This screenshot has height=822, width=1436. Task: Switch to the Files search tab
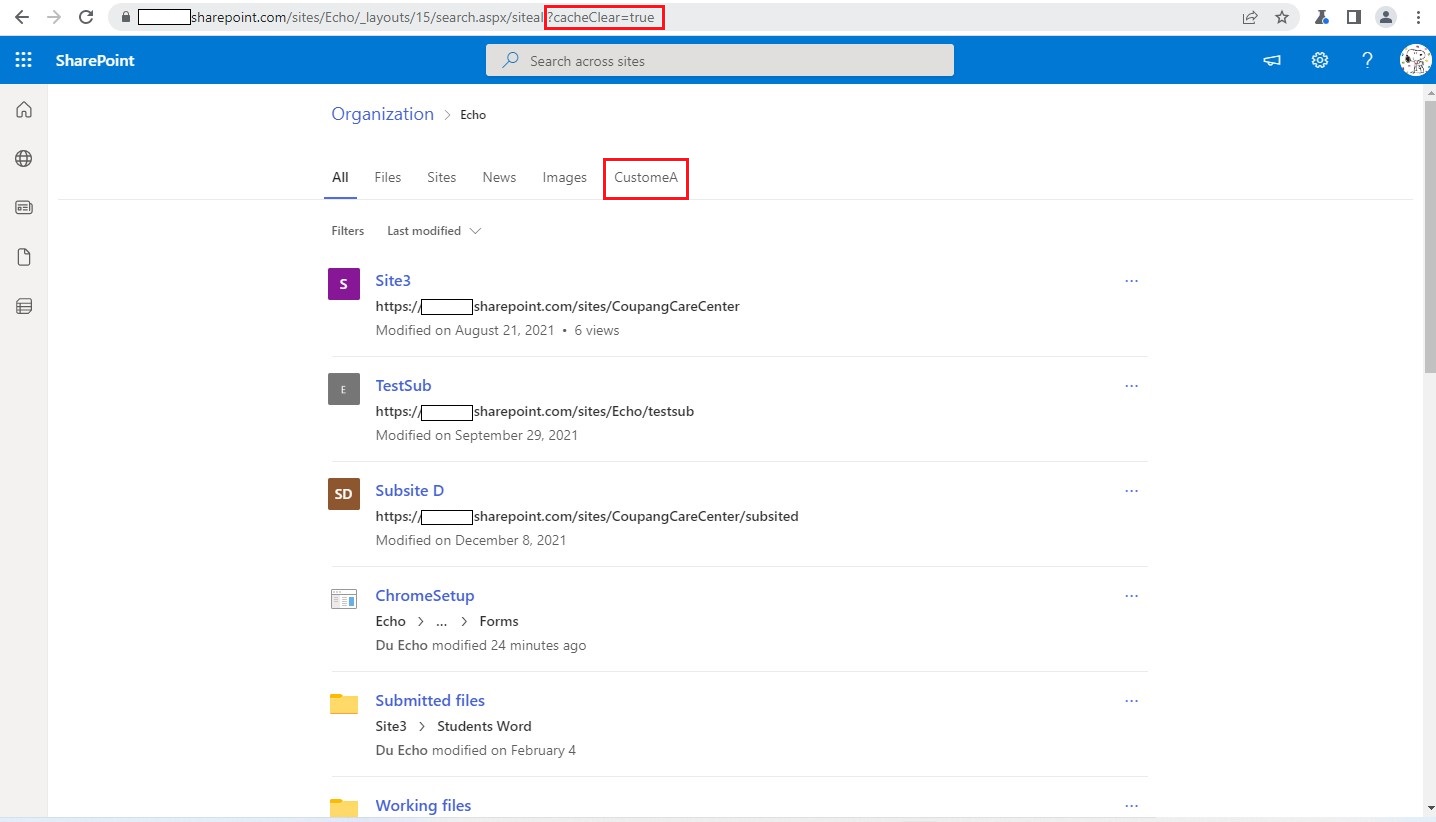click(387, 177)
